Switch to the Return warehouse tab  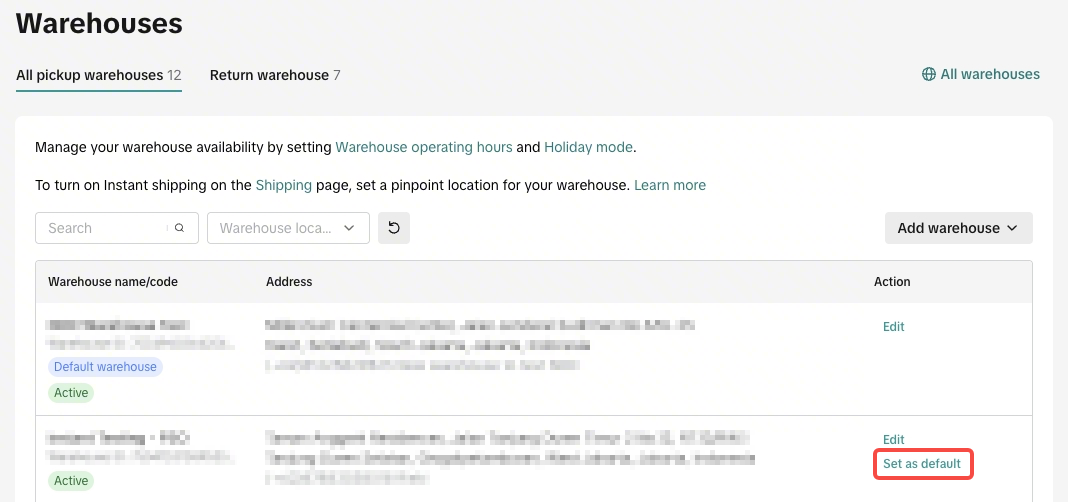pyautogui.click(x=274, y=75)
